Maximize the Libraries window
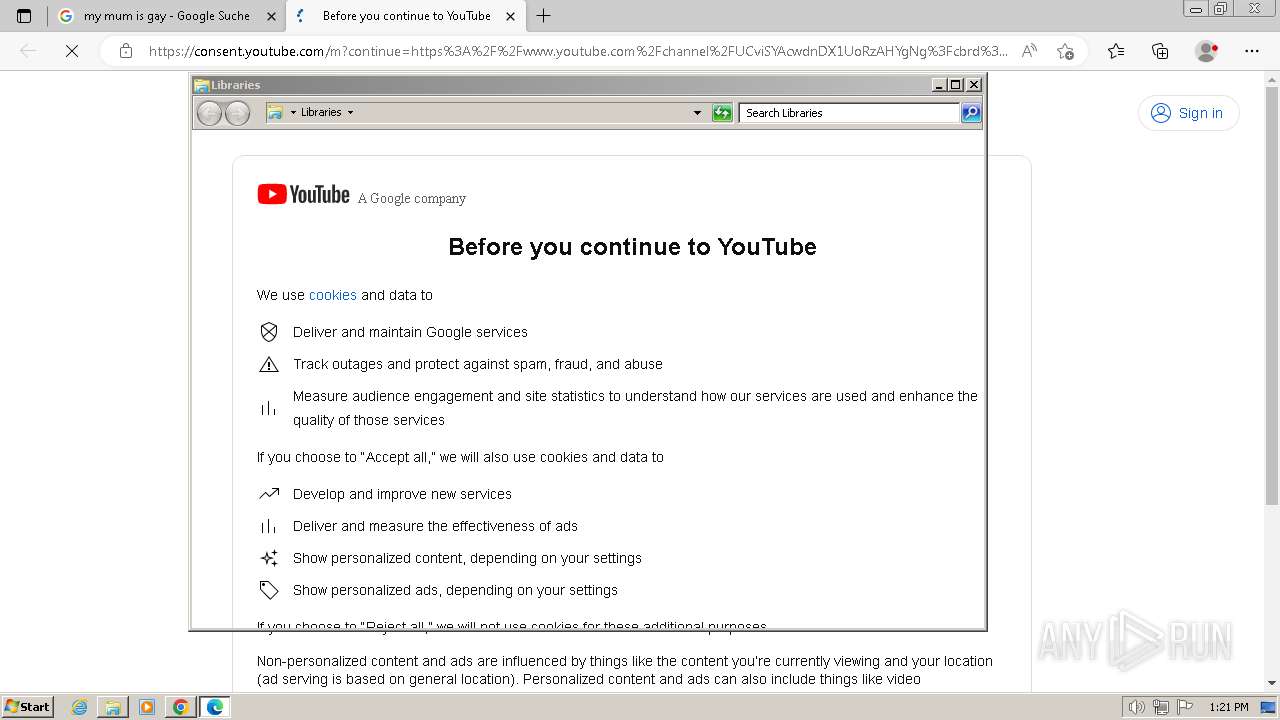The image size is (1280, 720). pyautogui.click(x=955, y=85)
